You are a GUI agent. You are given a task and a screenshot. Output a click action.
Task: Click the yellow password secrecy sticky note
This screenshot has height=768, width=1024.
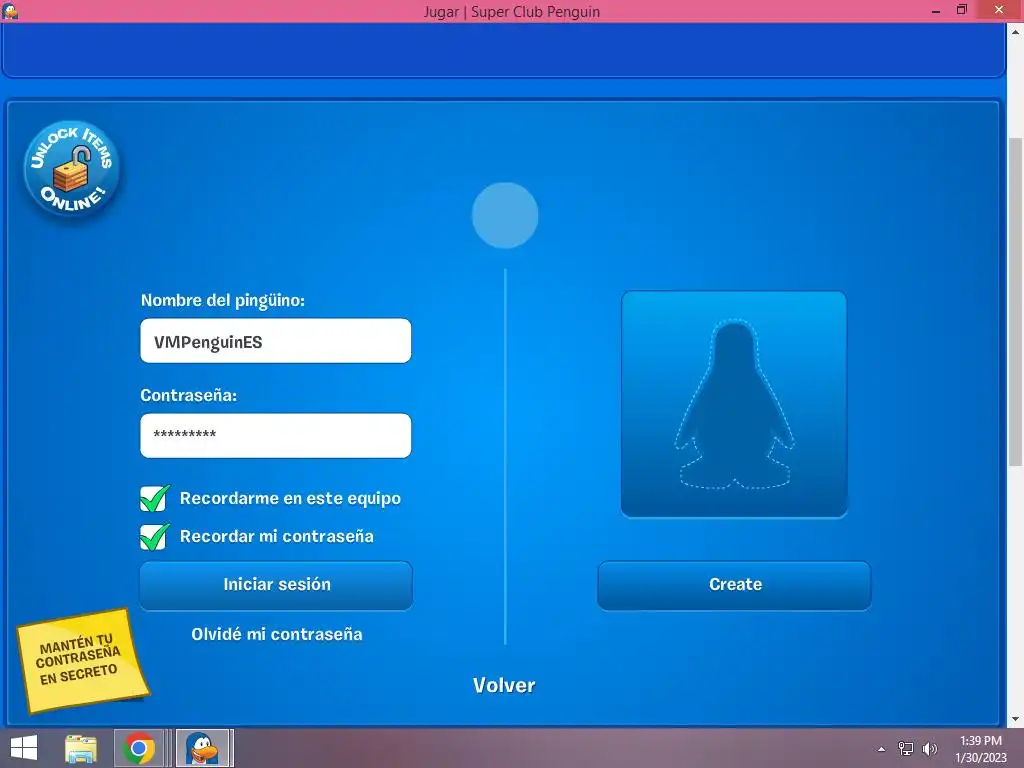(x=82, y=660)
